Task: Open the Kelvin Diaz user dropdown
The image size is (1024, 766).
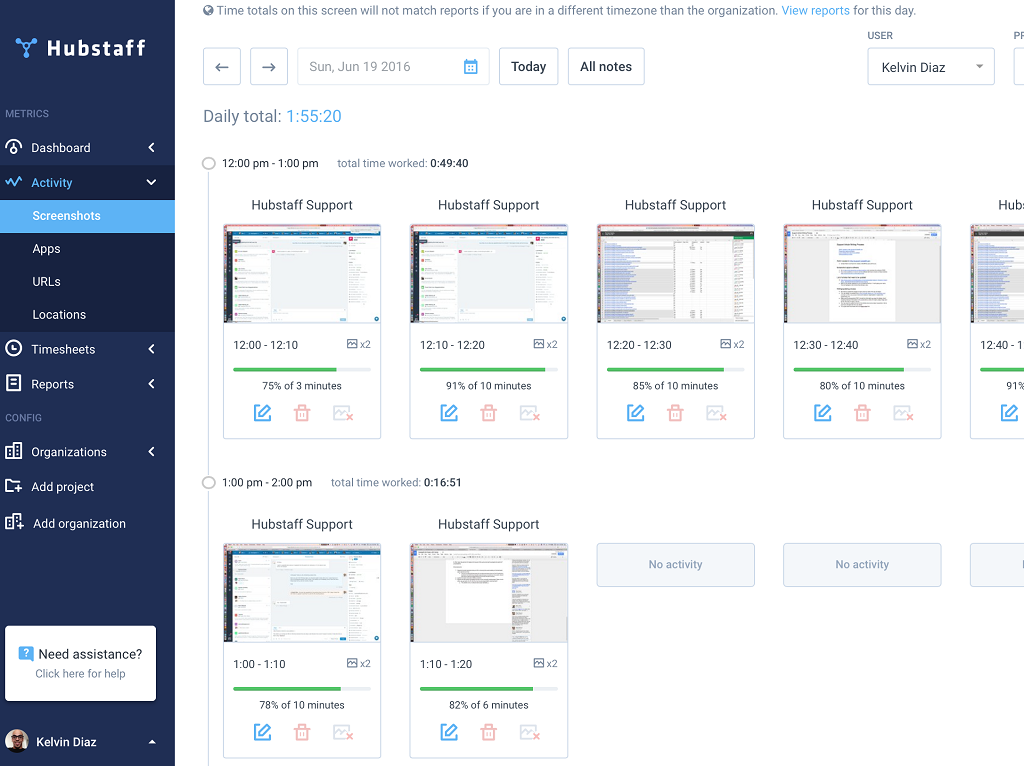Action: click(930, 67)
